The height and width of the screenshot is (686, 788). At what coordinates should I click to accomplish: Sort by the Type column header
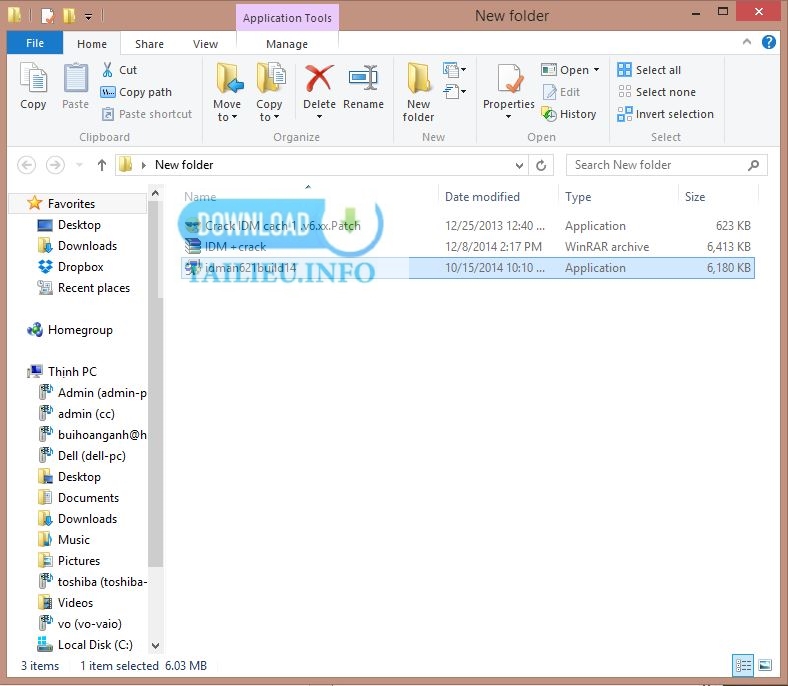(578, 197)
